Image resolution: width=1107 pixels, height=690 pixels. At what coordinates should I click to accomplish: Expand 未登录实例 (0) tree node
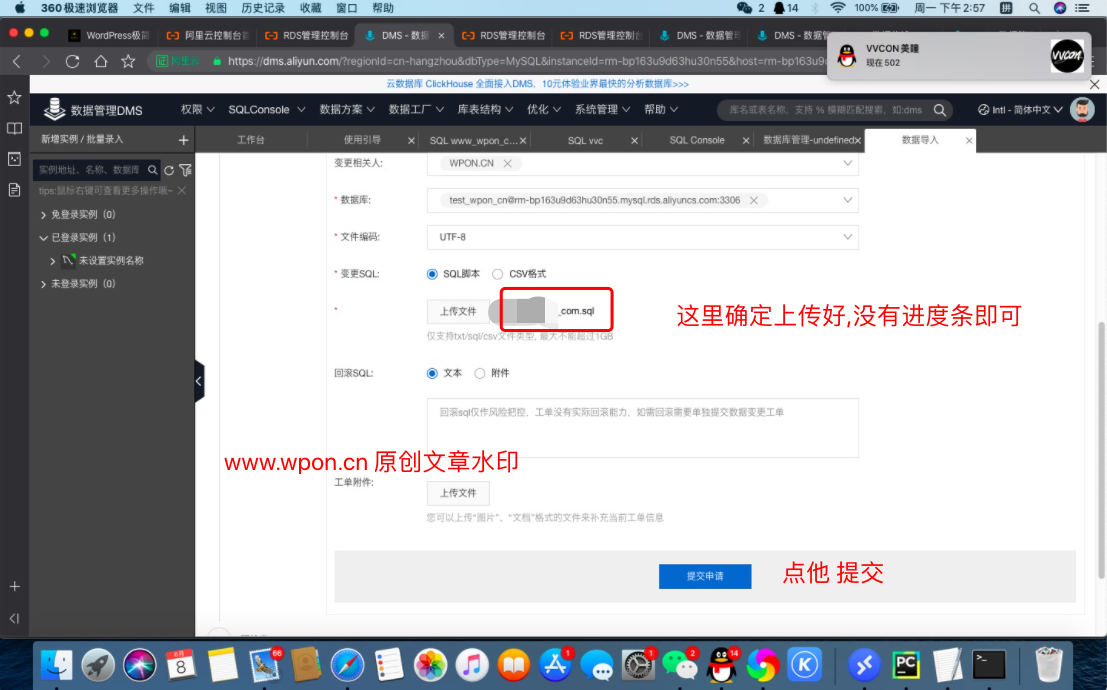43,284
